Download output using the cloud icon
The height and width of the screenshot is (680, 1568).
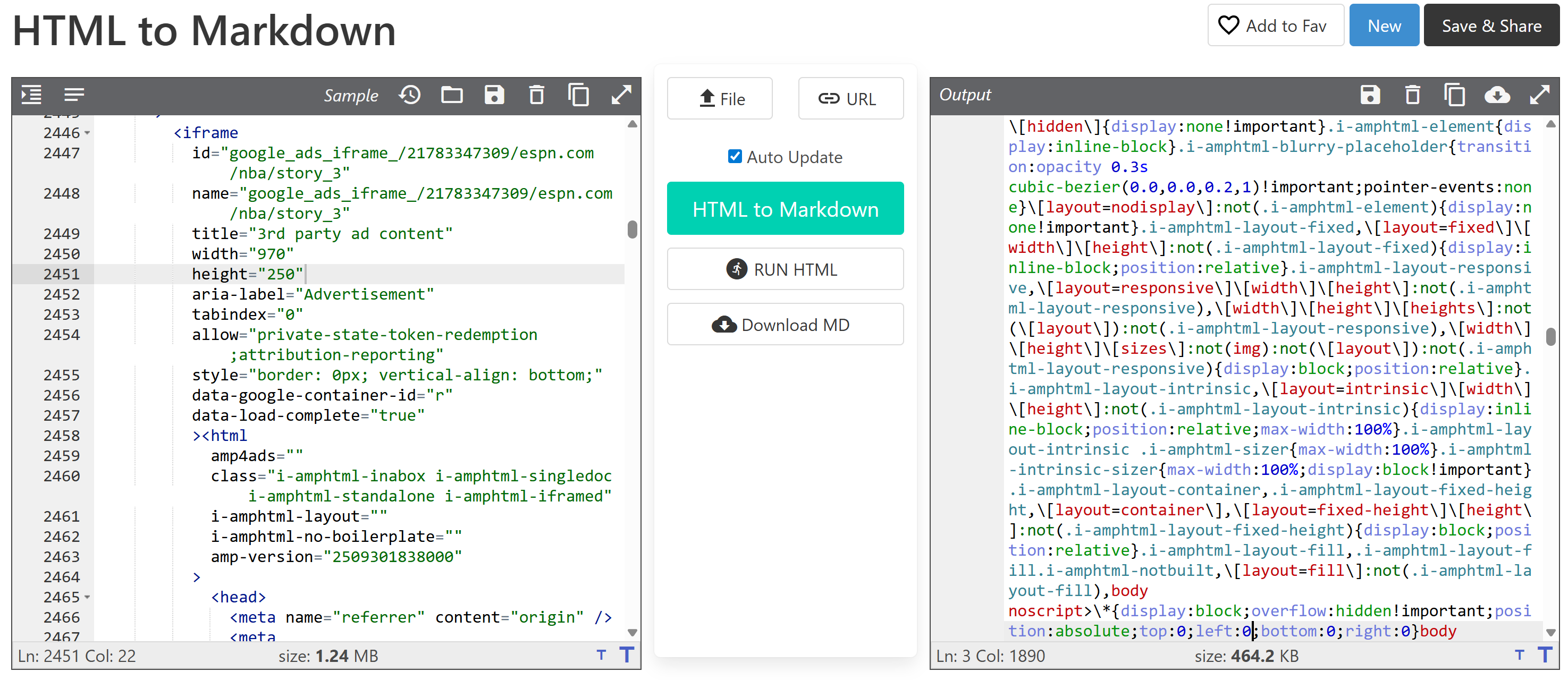point(1497,95)
